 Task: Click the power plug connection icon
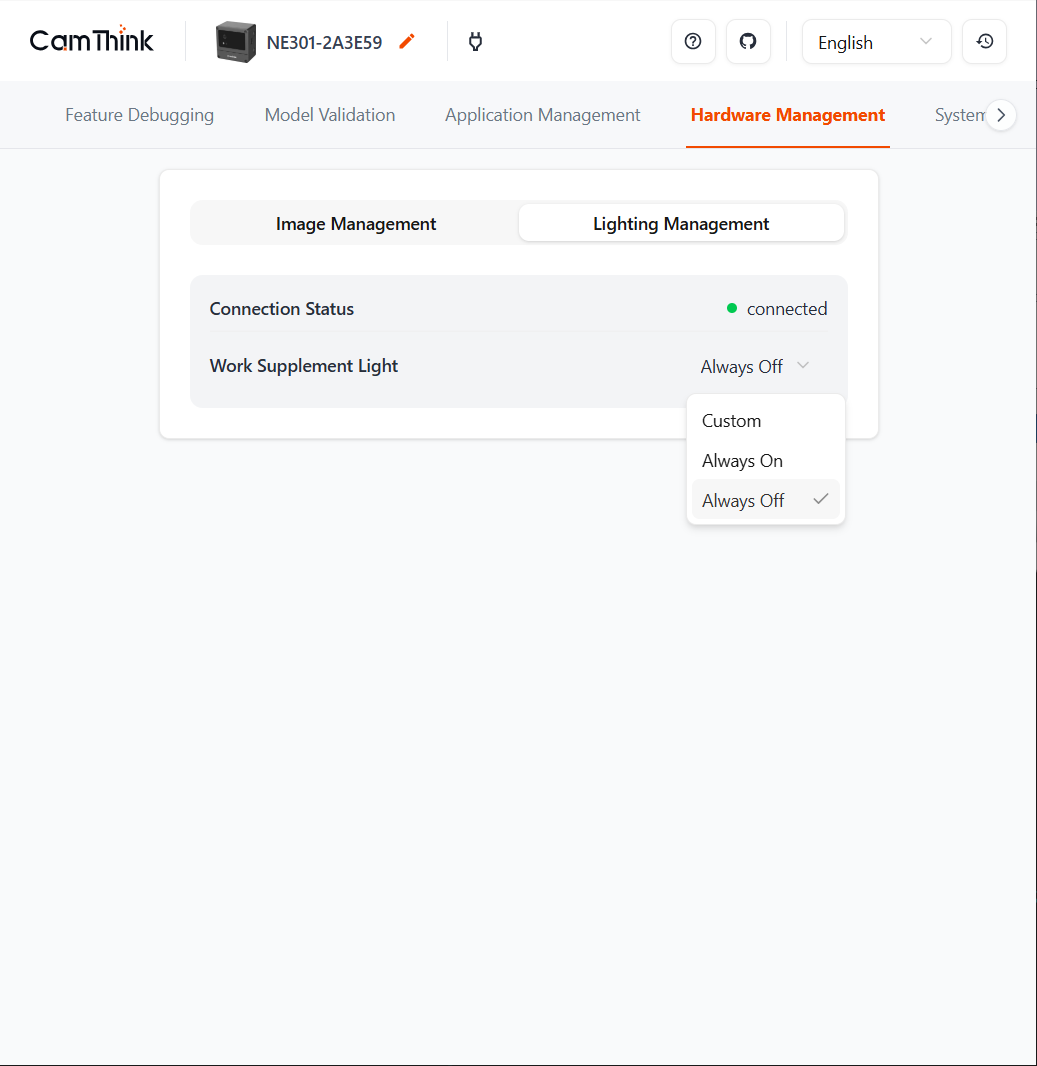476,42
